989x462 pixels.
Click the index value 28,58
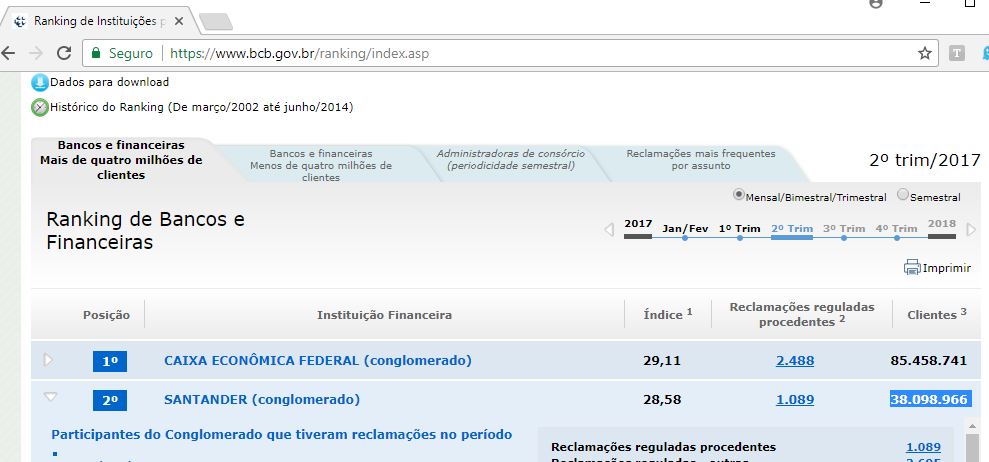coord(662,400)
